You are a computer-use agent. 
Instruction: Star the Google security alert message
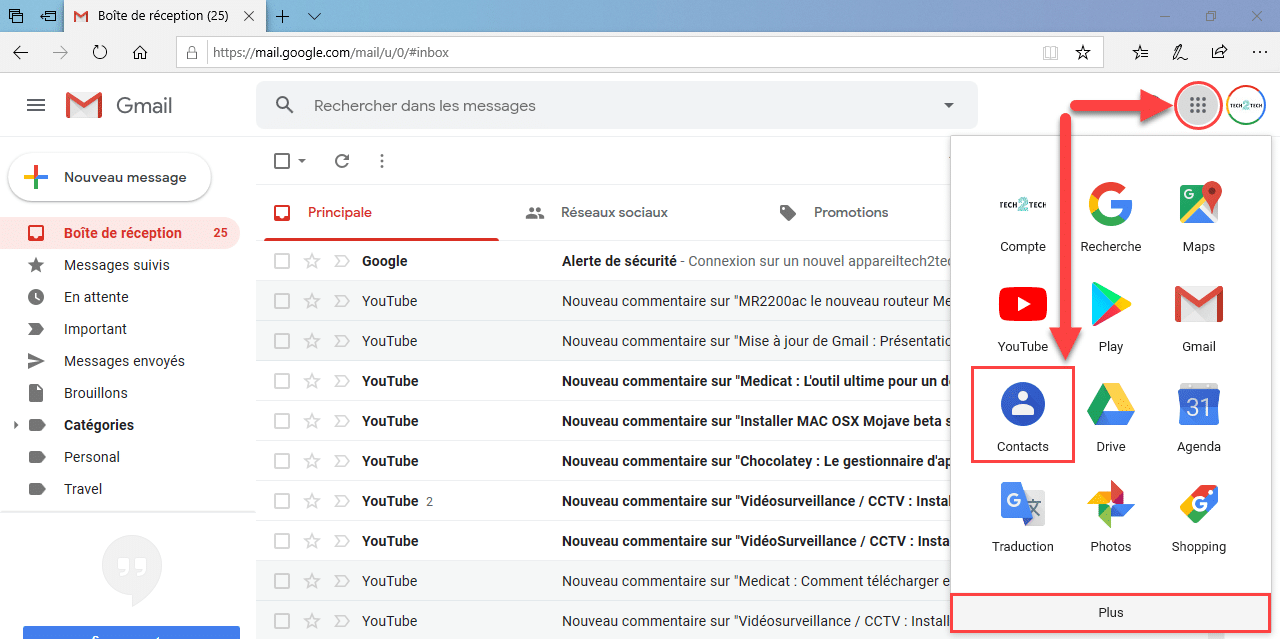click(312, 261)
